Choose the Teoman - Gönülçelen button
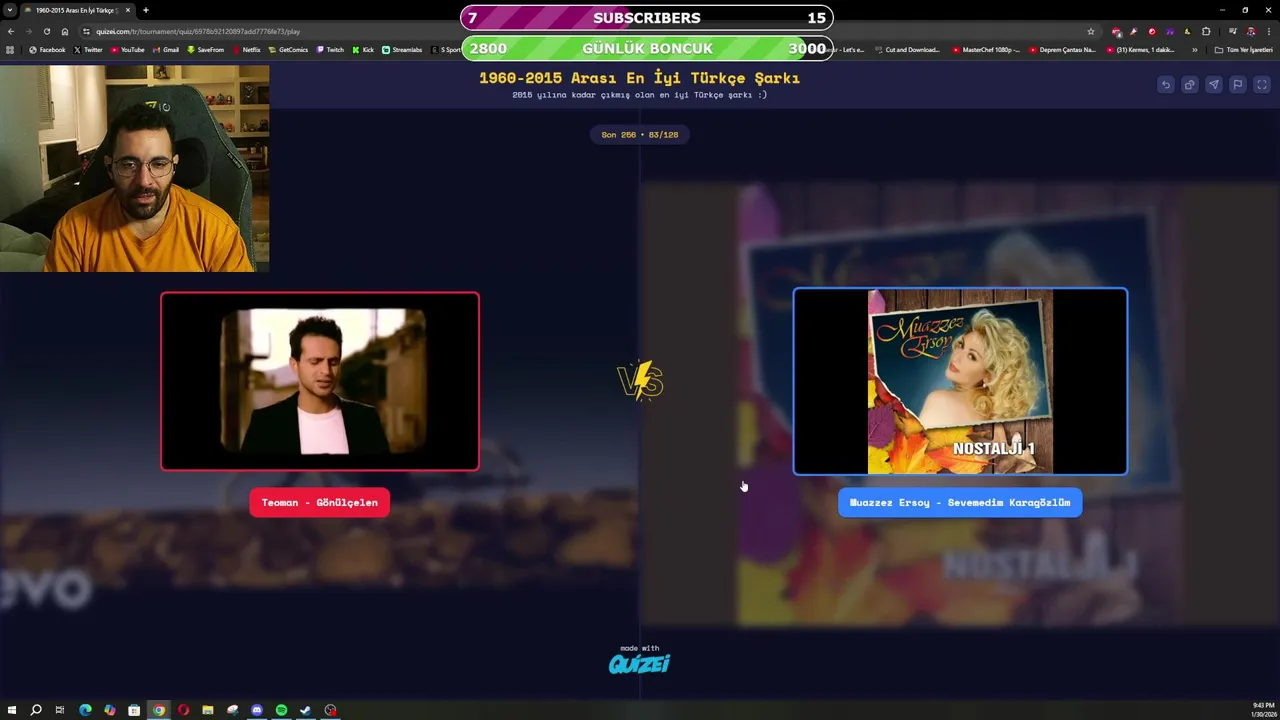This screenshot has height=720, width=1280. pyautogui.click(x=319, y=502)
